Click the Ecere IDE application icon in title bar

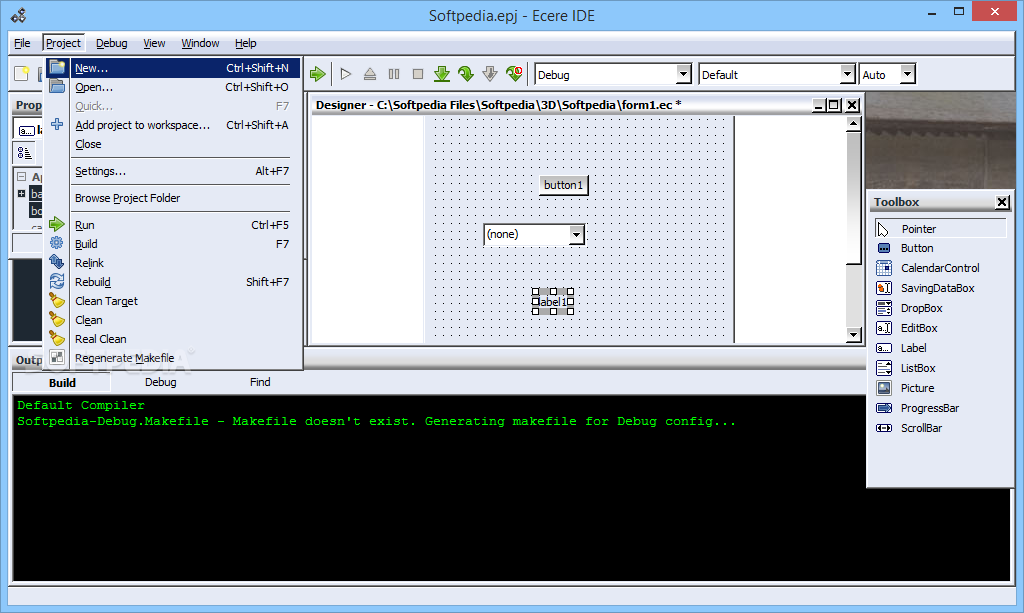(x=18, y=15)
